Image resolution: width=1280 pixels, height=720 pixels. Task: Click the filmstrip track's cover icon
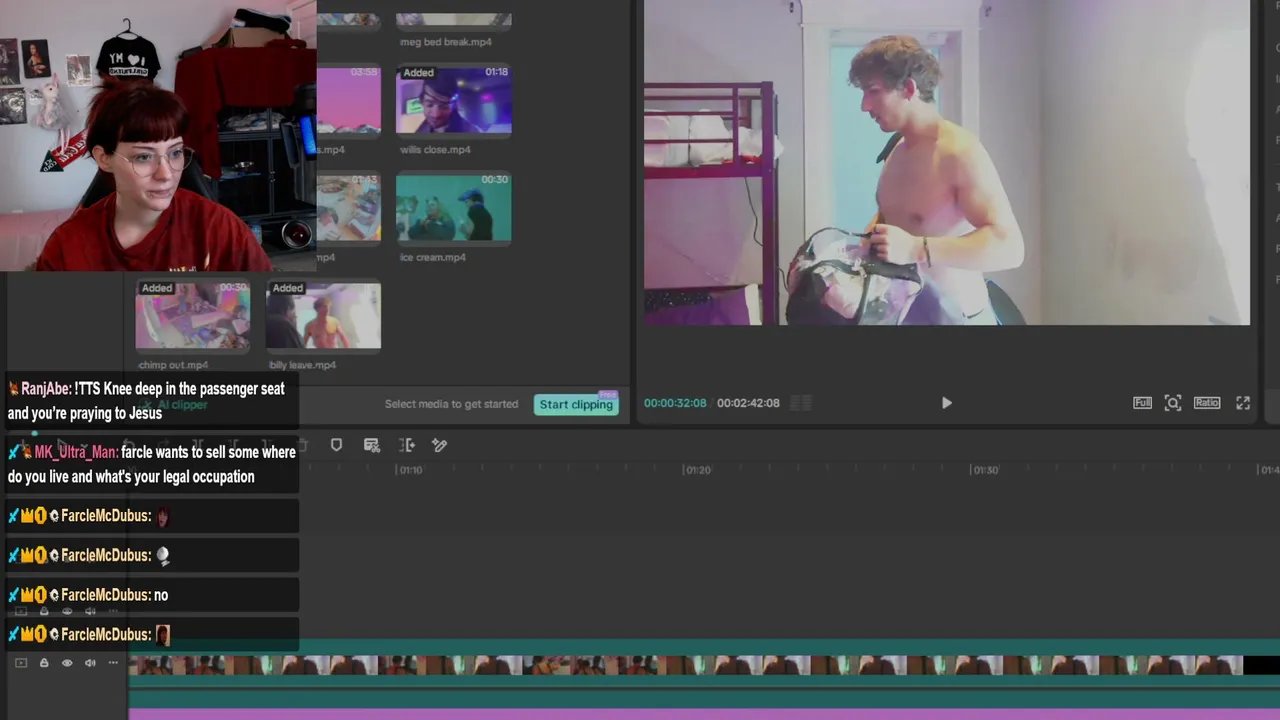click(x=21, y=663)
